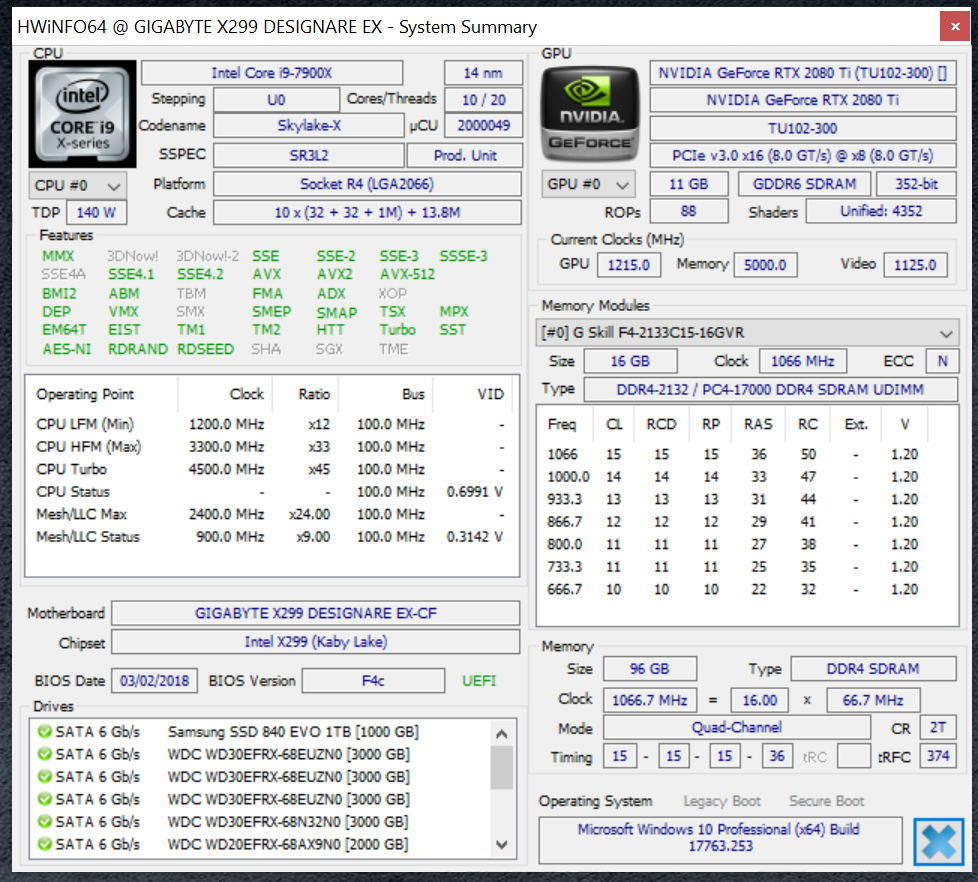Click the NVIDIA GeForce logo
Screen dimensions: 978x882
pyautogui.click(x=589, y=114)
